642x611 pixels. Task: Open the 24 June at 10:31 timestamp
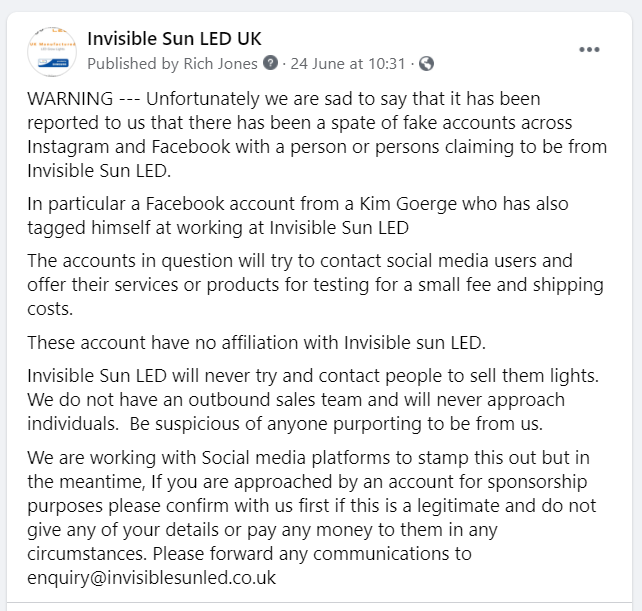pyautogui.click(x=348, y=64)
